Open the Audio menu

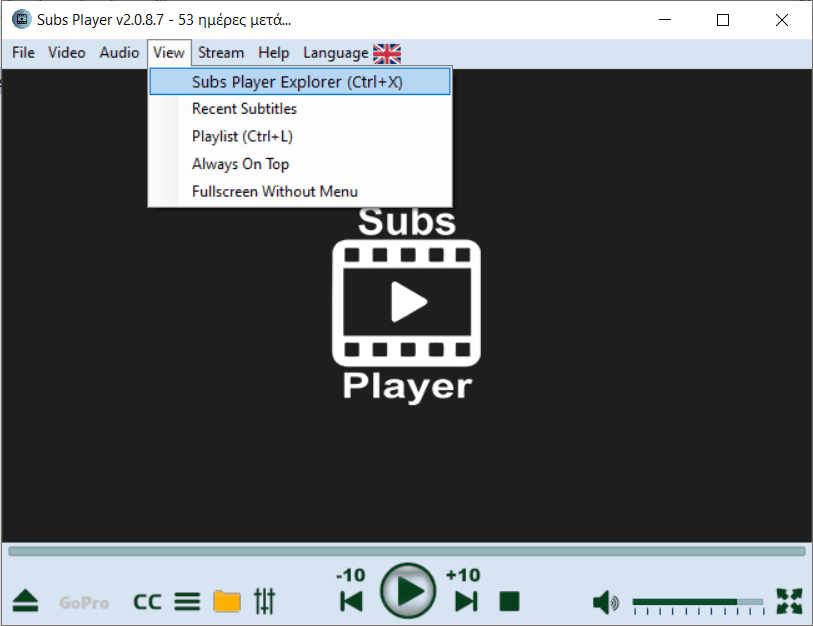click(119, 53)
